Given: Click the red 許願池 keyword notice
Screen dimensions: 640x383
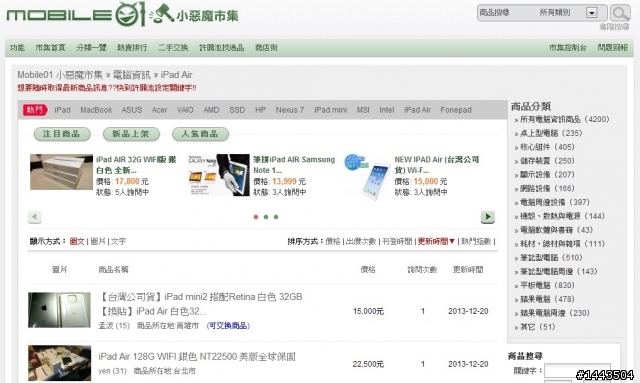Looking at the screenshot, I should (107, 88).
